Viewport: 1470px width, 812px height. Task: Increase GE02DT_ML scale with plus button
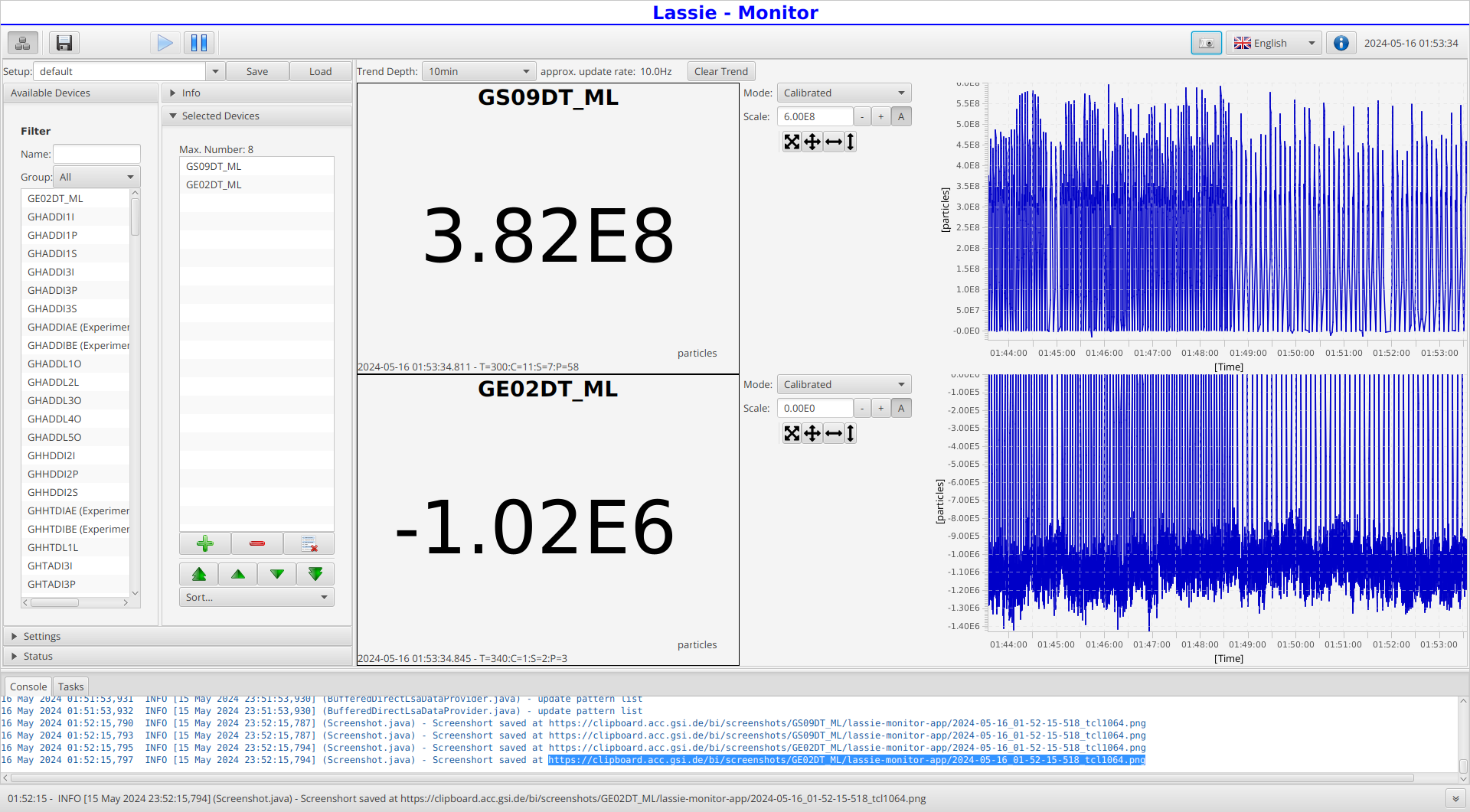coord(881,408)
